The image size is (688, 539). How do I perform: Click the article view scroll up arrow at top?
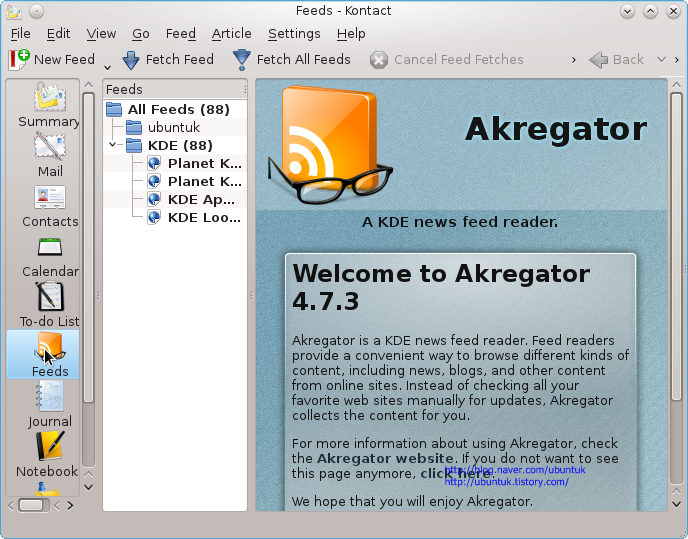click(x=676, y=85)
